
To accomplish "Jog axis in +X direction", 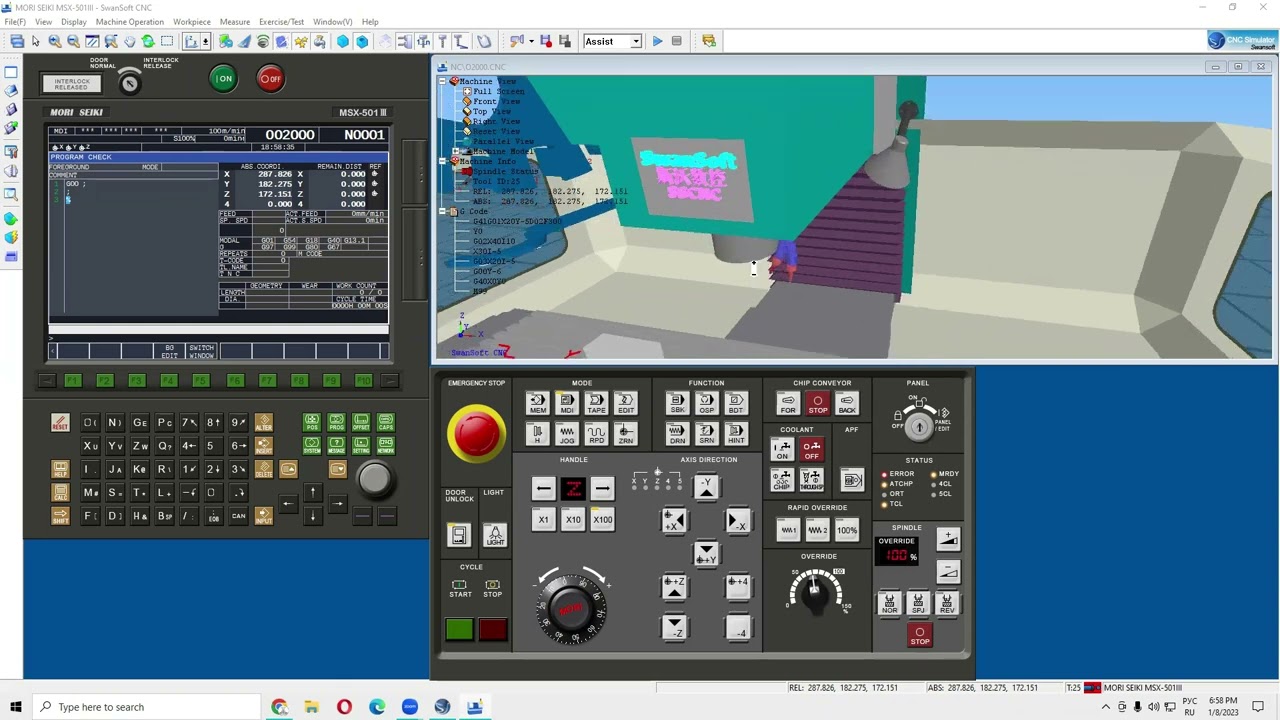I will coord(673,521).
